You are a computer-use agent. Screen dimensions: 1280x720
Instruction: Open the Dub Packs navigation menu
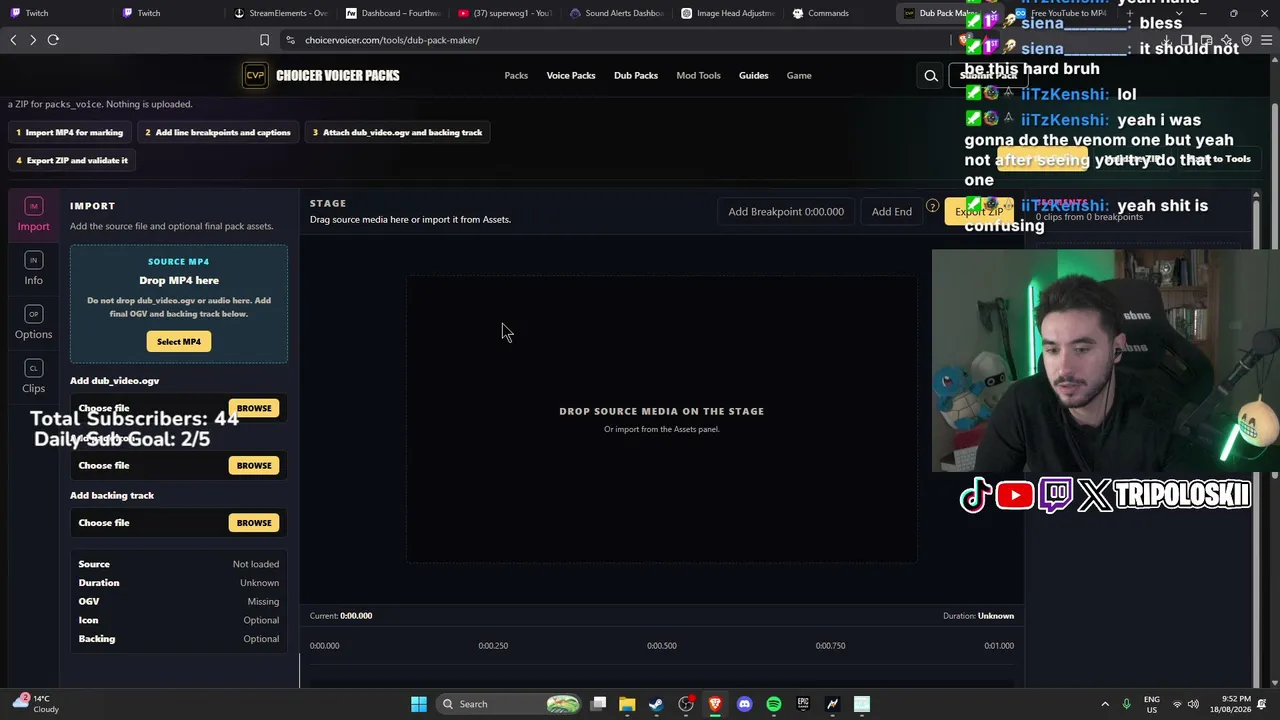click(x=636, y=75)
